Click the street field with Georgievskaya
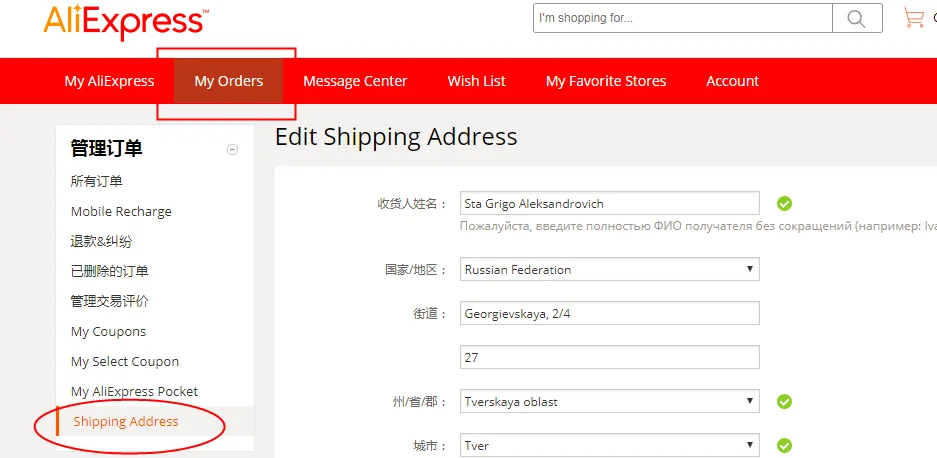This screenshot has height=458, width=937. pos(610,313)
